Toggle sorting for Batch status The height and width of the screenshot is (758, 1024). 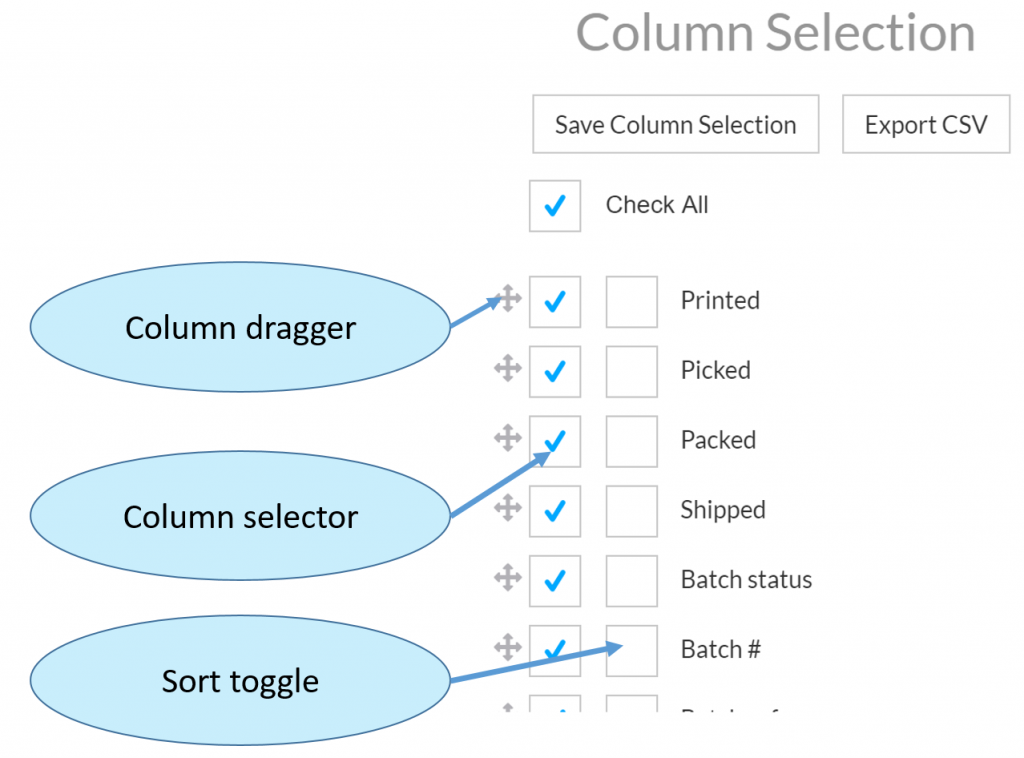point(632,581)
